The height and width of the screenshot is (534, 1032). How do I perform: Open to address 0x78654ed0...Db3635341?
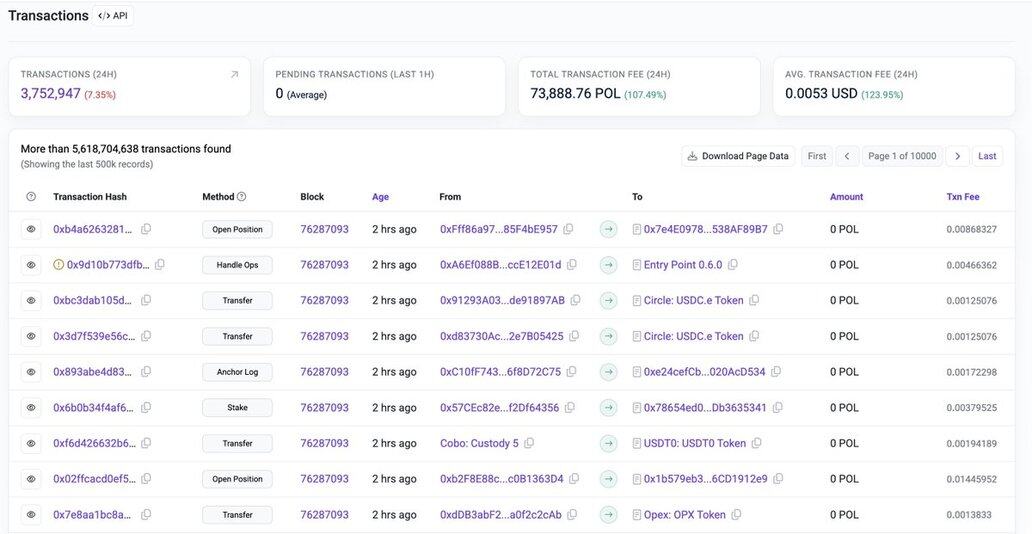click(x=705, y=408)
